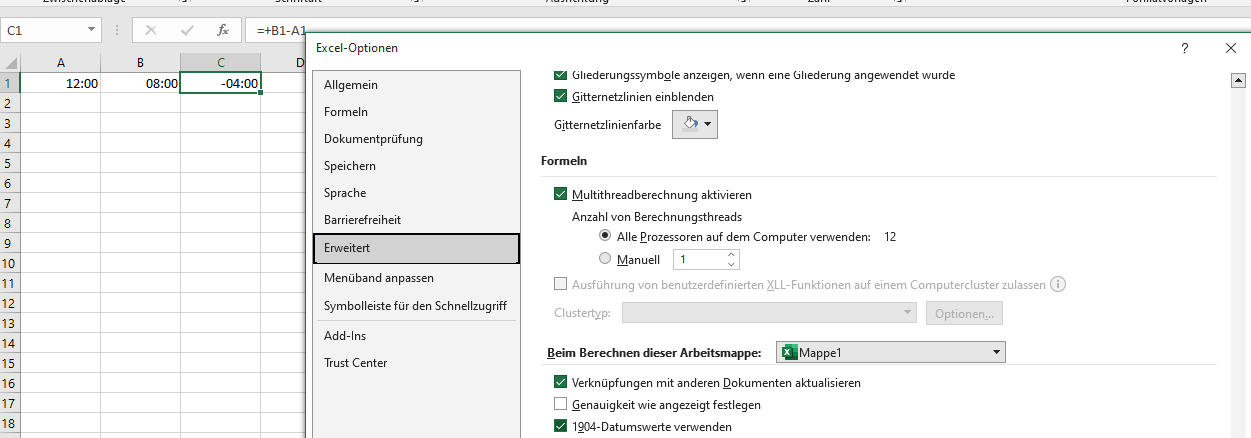The width and height of the screenshot is (1251, 438).
Task: Select row 5 header
Action: (x=10, y=164)
